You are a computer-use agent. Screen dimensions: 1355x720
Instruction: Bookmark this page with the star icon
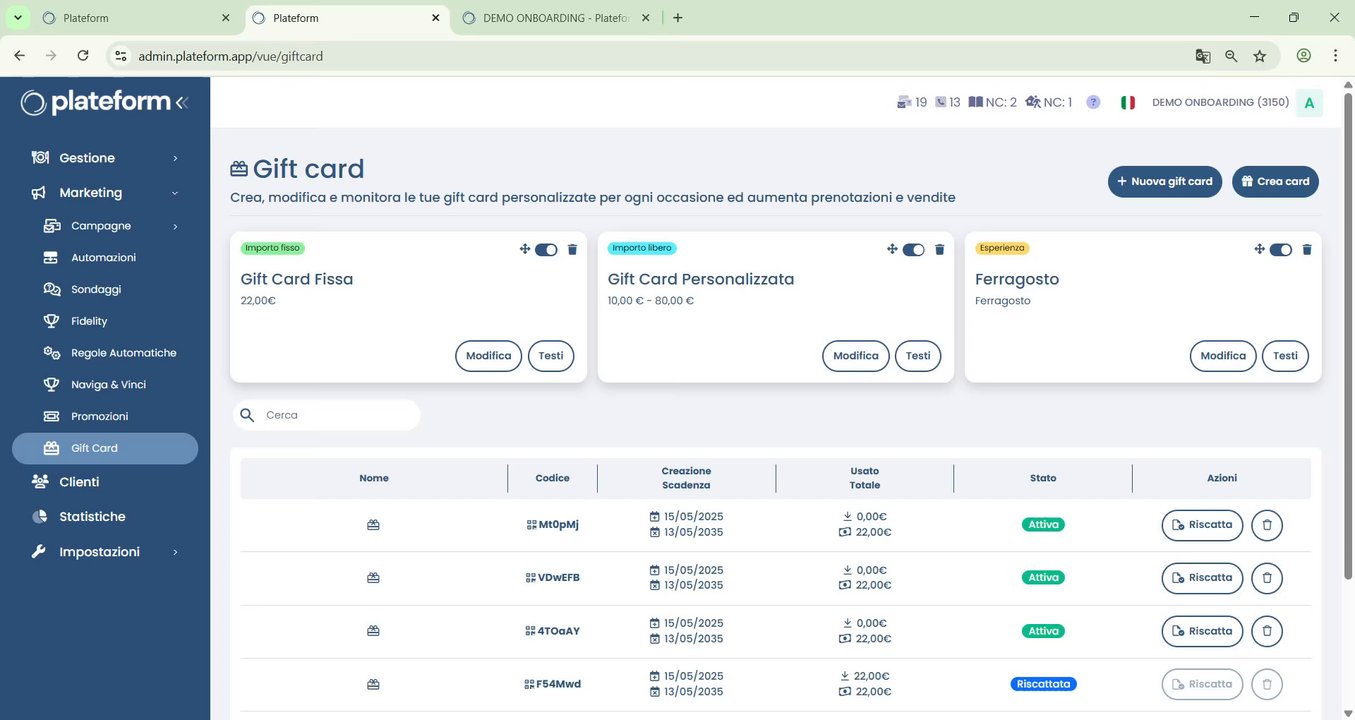pyautogui.click(x=1260, y=56)
